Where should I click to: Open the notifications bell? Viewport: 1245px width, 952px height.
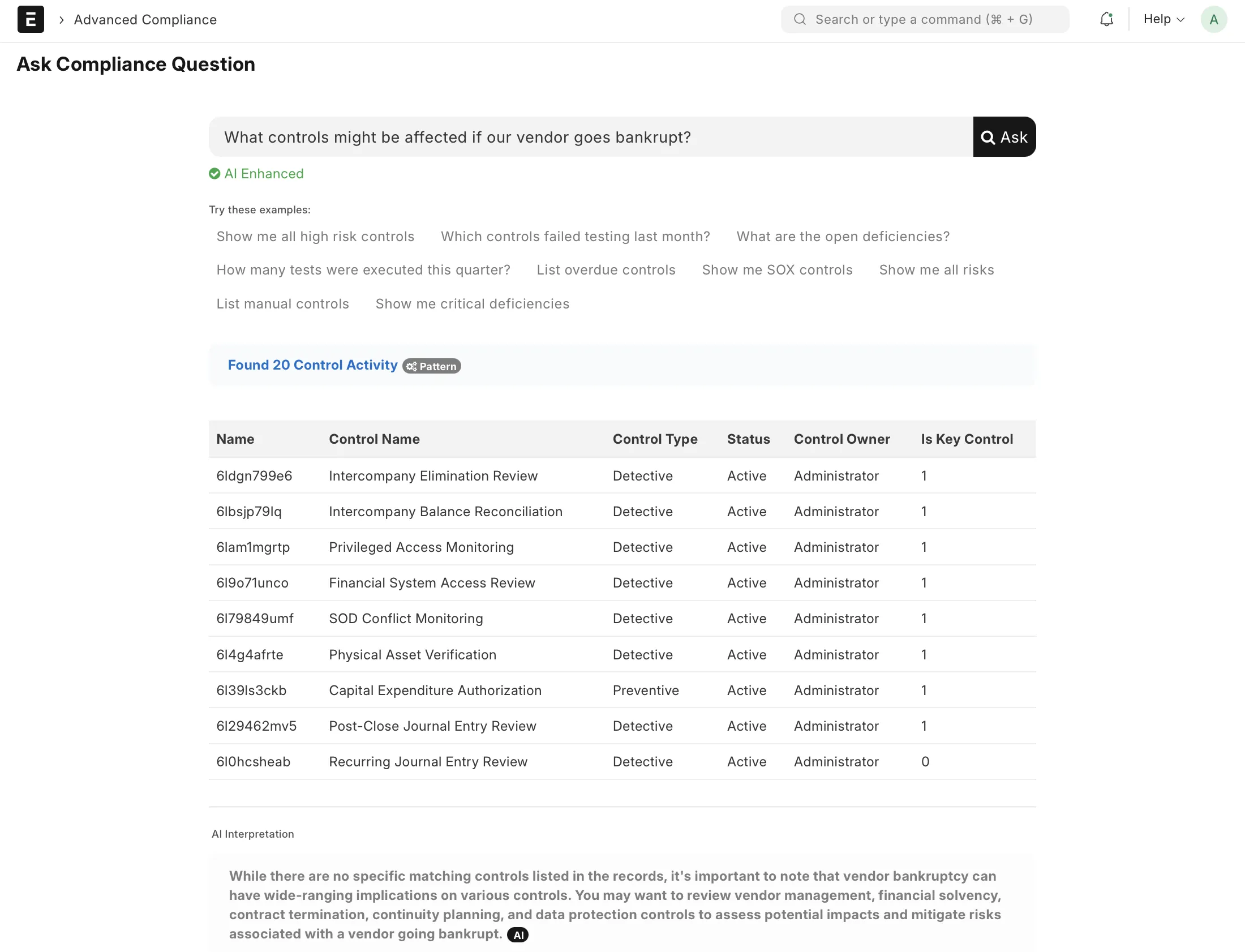coord(1106,19)
